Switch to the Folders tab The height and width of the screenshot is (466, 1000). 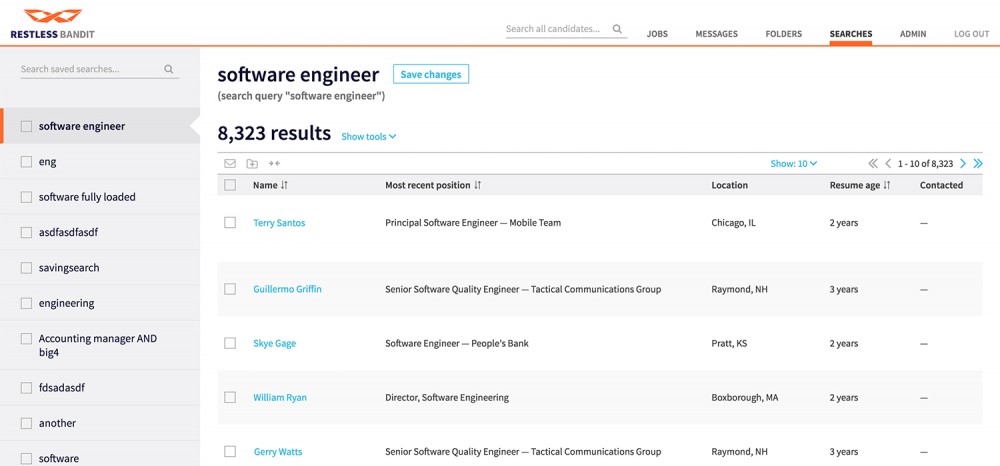(x=783, y=34)
